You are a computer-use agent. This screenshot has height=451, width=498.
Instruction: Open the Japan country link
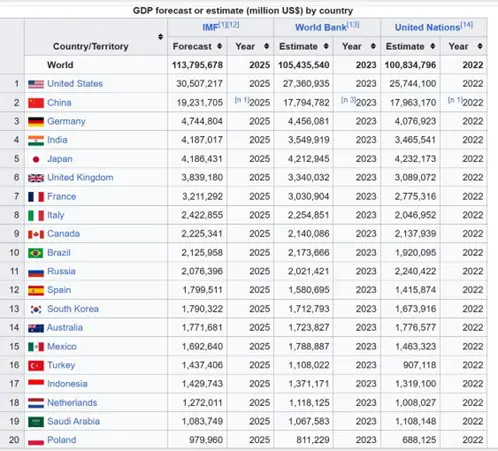pyautogui.click(x=60, y=159)
